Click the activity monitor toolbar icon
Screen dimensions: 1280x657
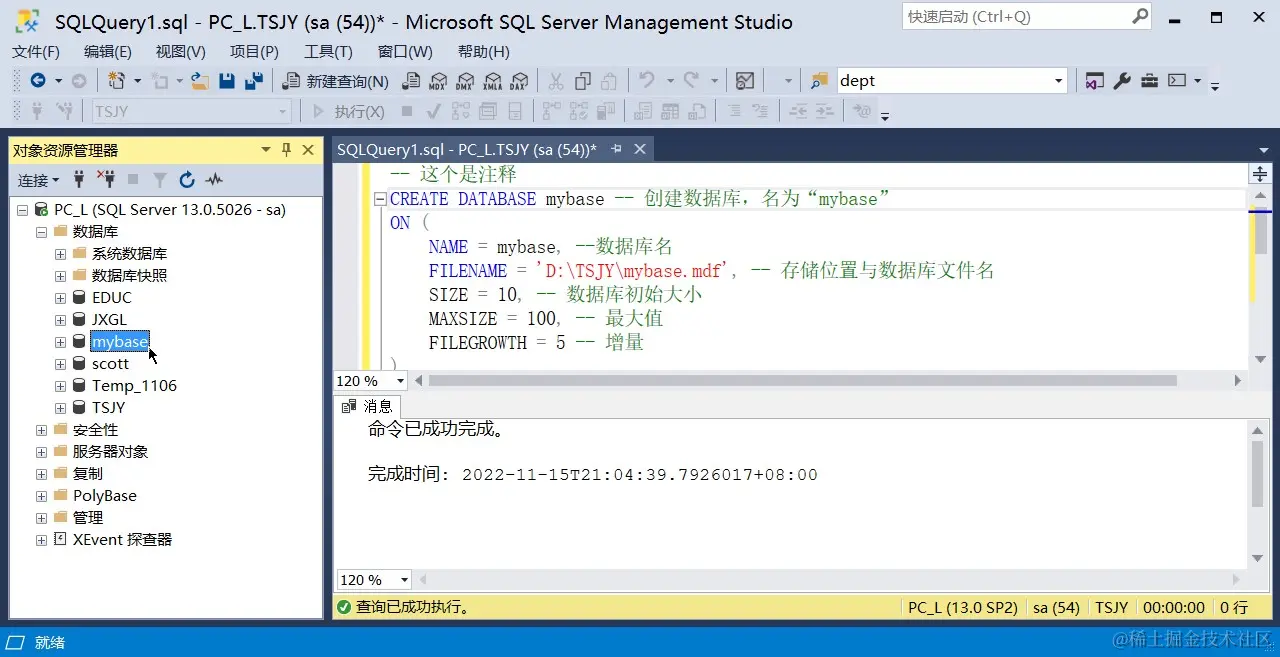[744, 81]
